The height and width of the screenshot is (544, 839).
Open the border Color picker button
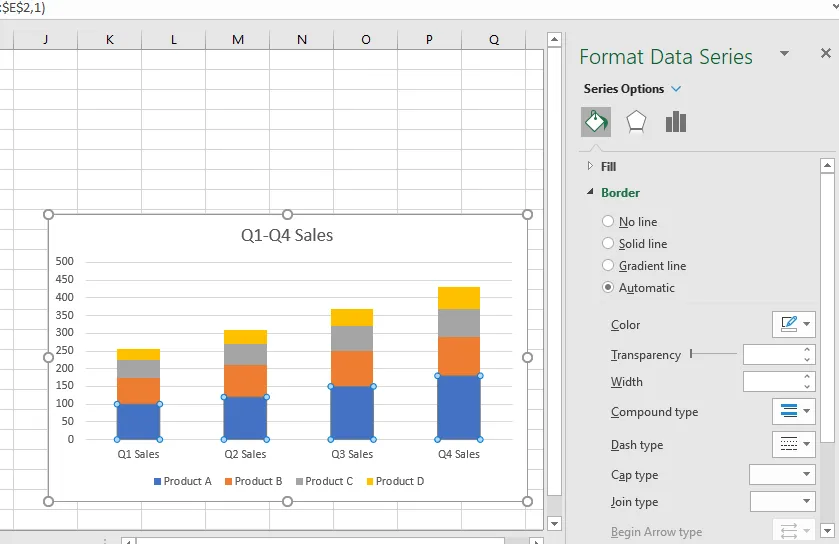tap(794, 325)
